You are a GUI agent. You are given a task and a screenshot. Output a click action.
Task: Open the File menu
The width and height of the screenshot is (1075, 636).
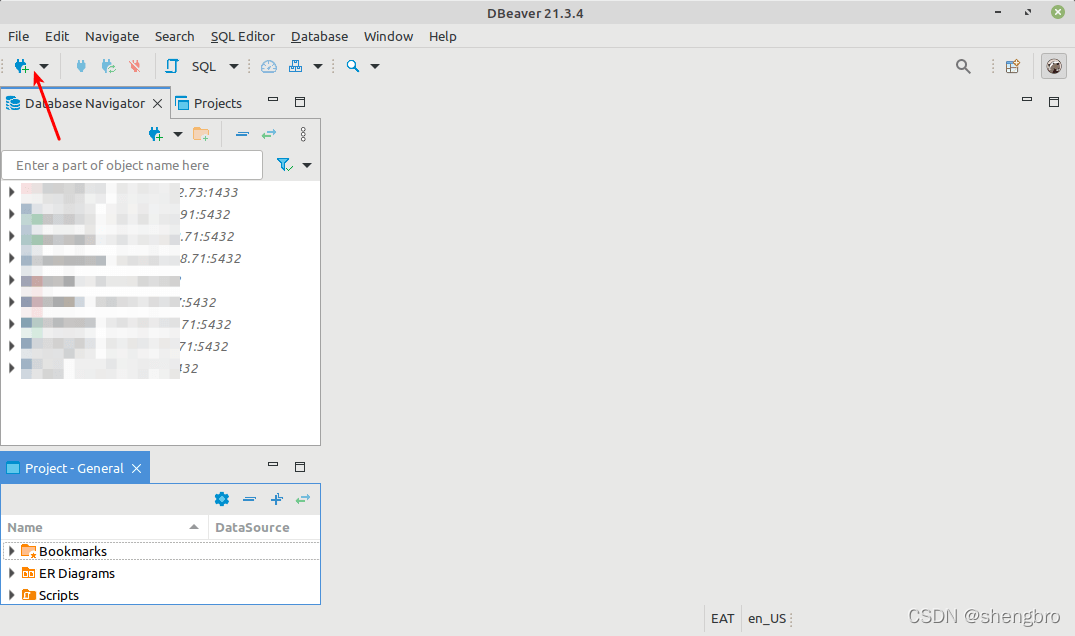pos(19,36)
